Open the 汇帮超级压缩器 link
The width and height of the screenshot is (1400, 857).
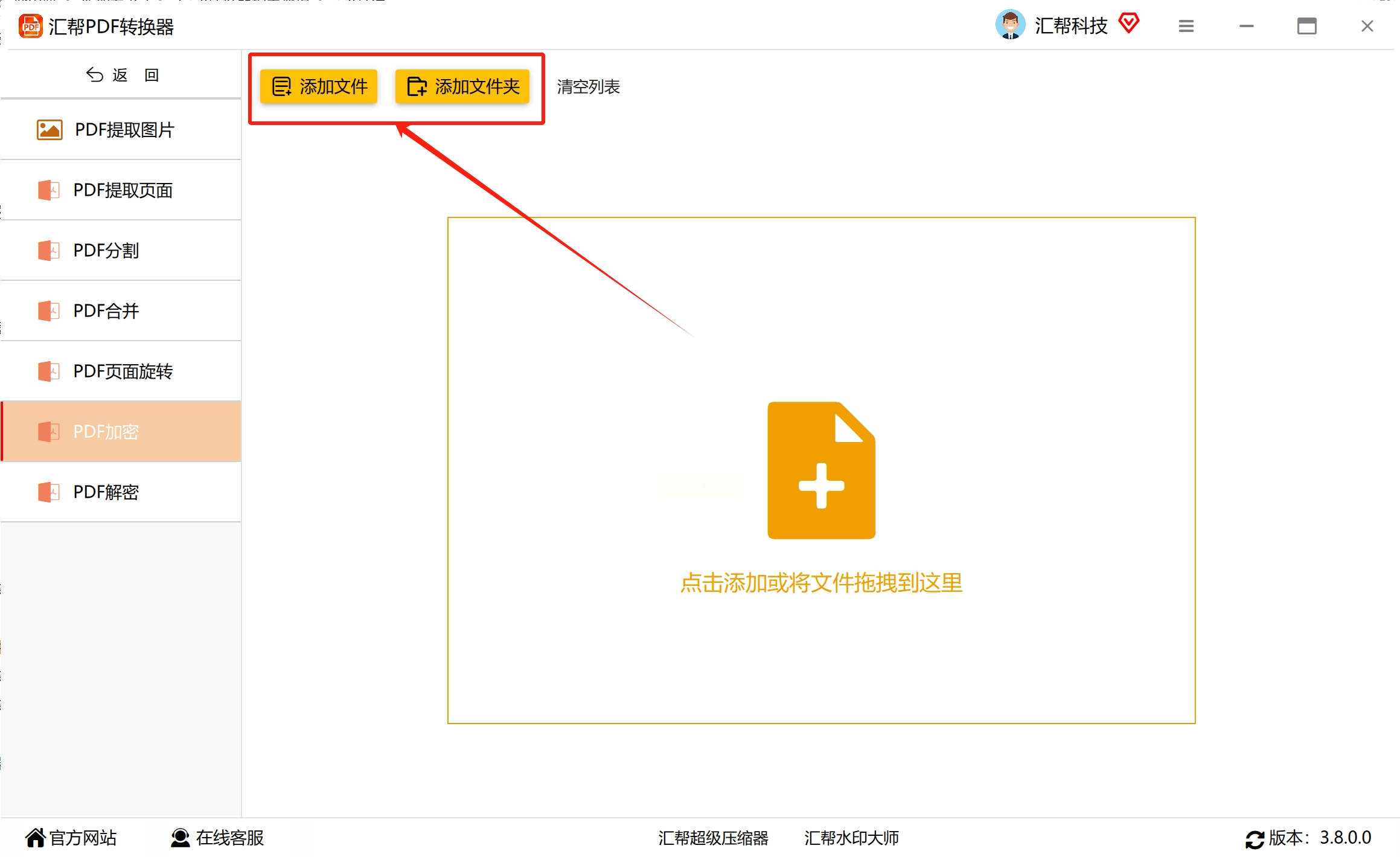tap(712, 838)
